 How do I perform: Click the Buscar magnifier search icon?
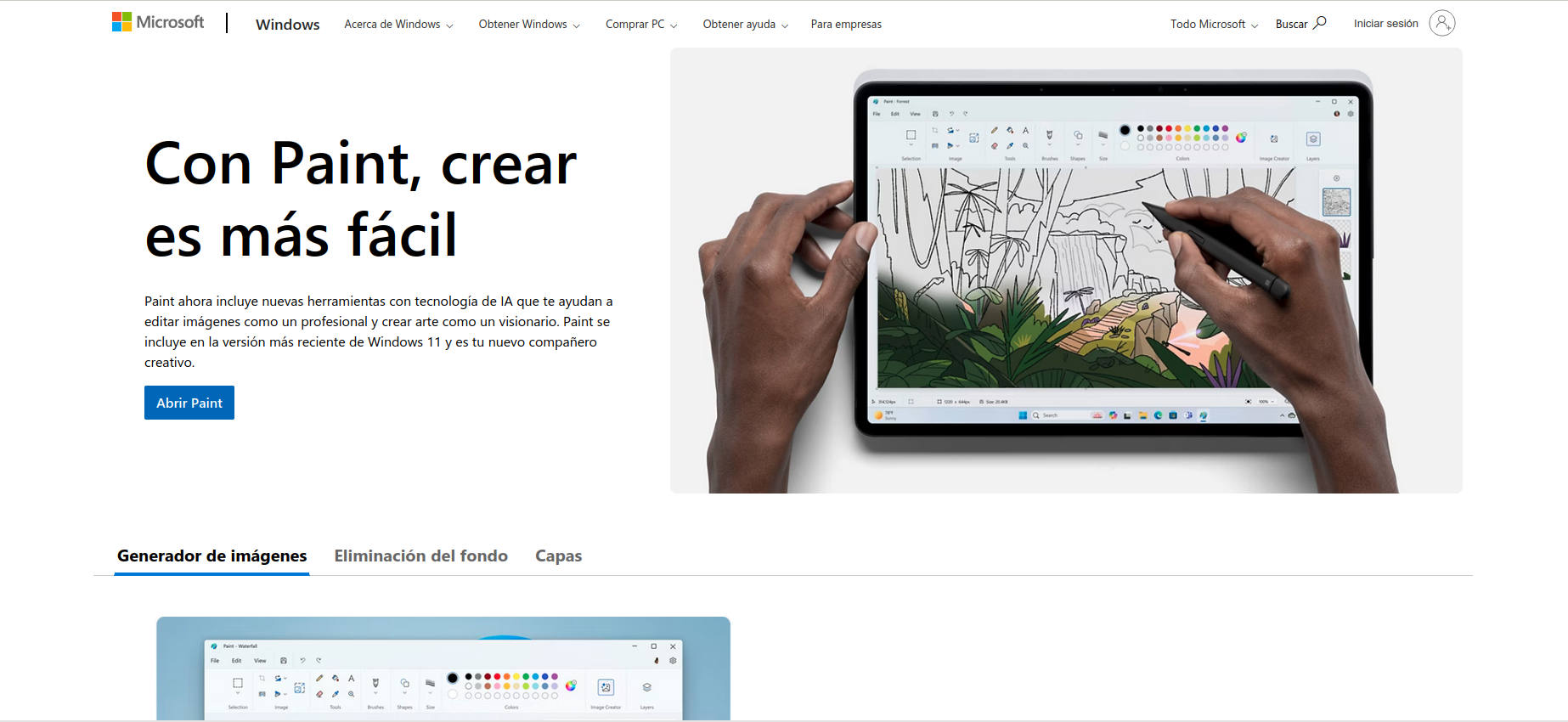(x=1319, y=23)
